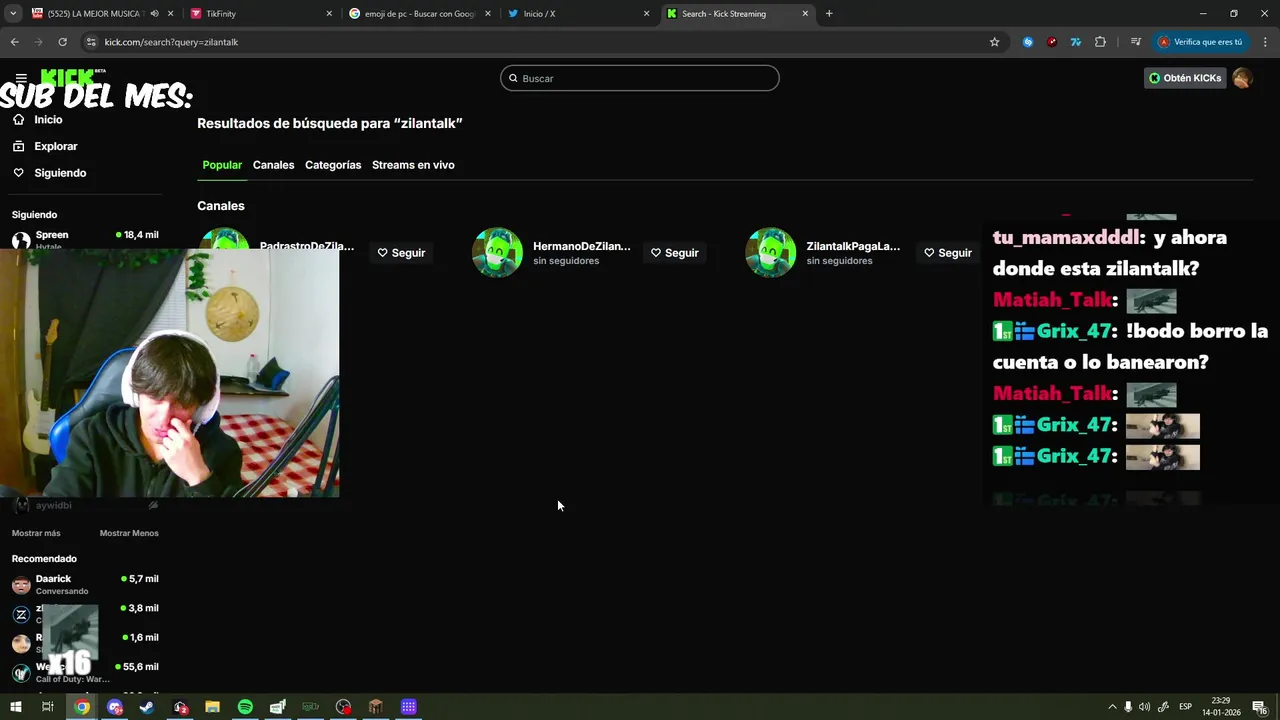This screenshot has height=720, width=1280.
Task: Open Daarick recommended channel
Action: point(85,584)
